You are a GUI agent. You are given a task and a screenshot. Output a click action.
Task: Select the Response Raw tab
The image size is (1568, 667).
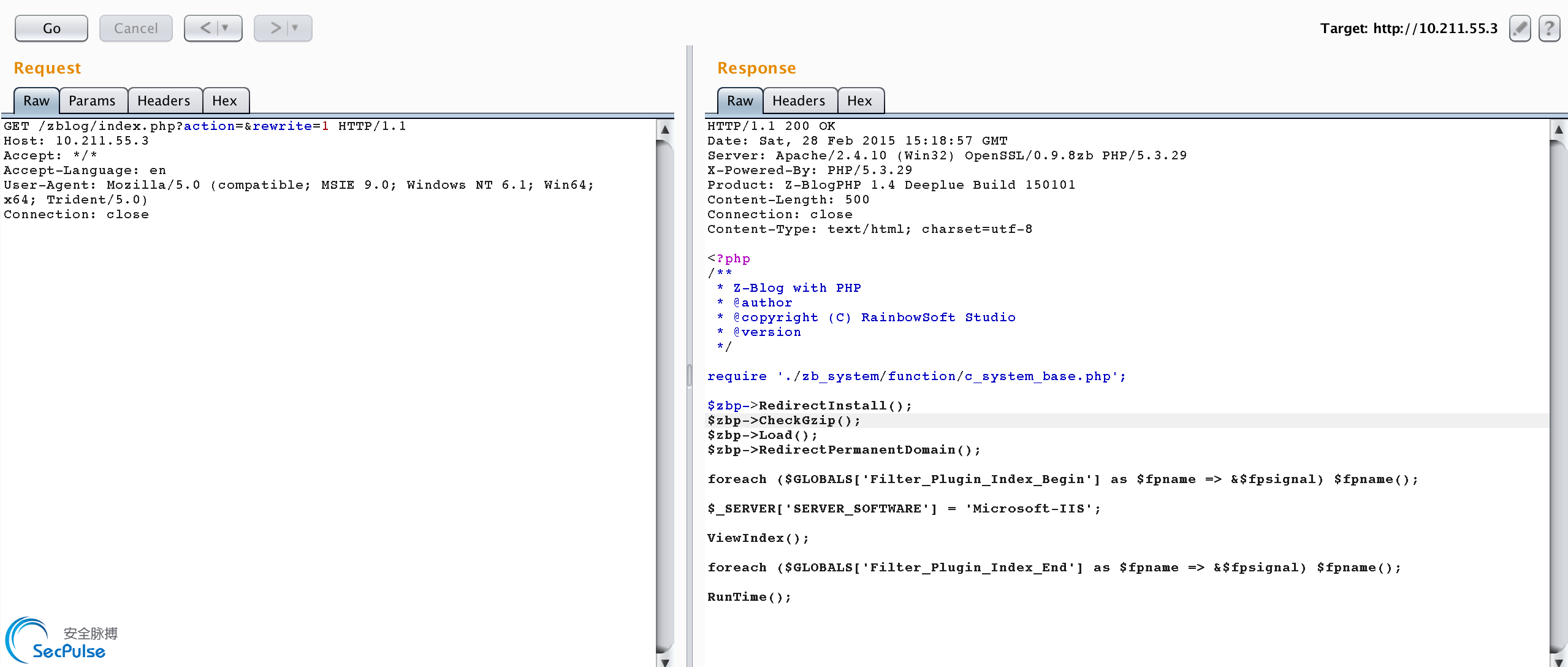(740, 101)
